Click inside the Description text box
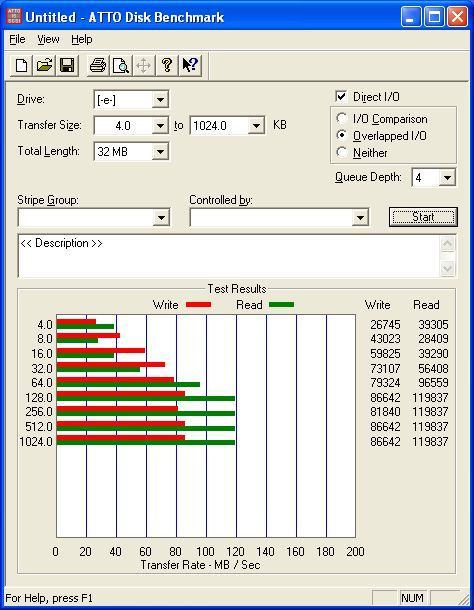The height and width of the screenshot is (610, 474). (x=230, y=256)
